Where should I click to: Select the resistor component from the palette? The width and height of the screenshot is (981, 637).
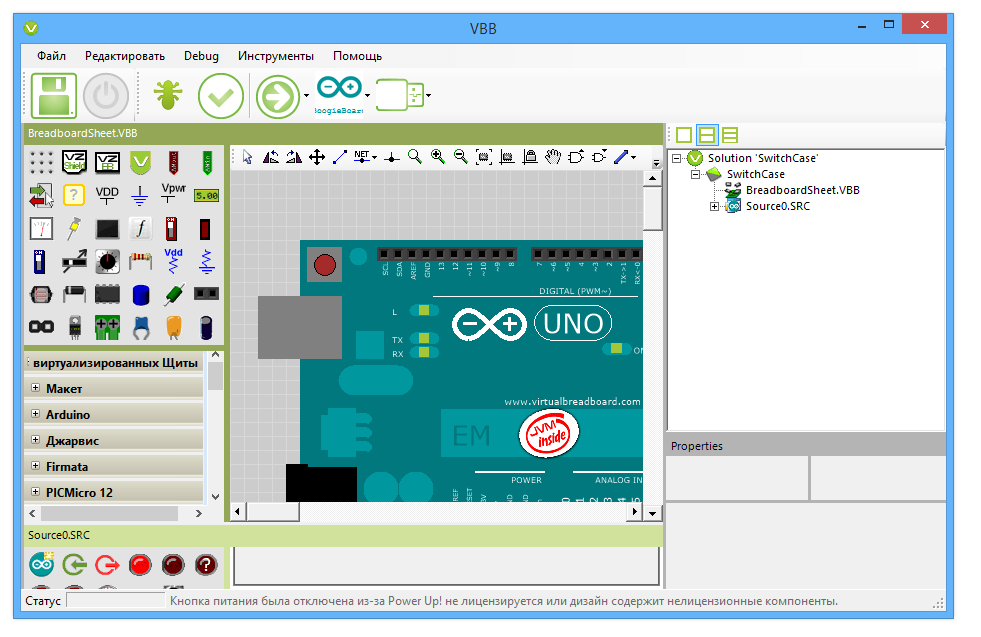(x=140, y=261)
